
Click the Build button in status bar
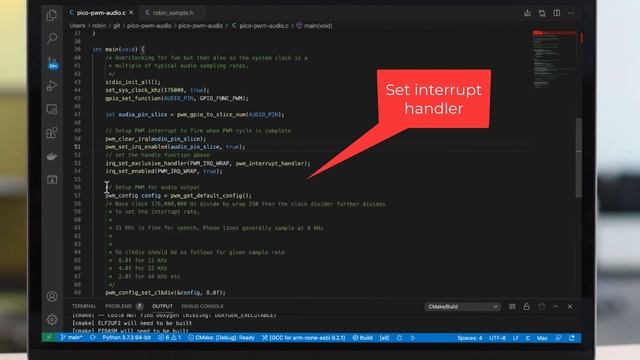pyautogui.click(x=362, y=338)
